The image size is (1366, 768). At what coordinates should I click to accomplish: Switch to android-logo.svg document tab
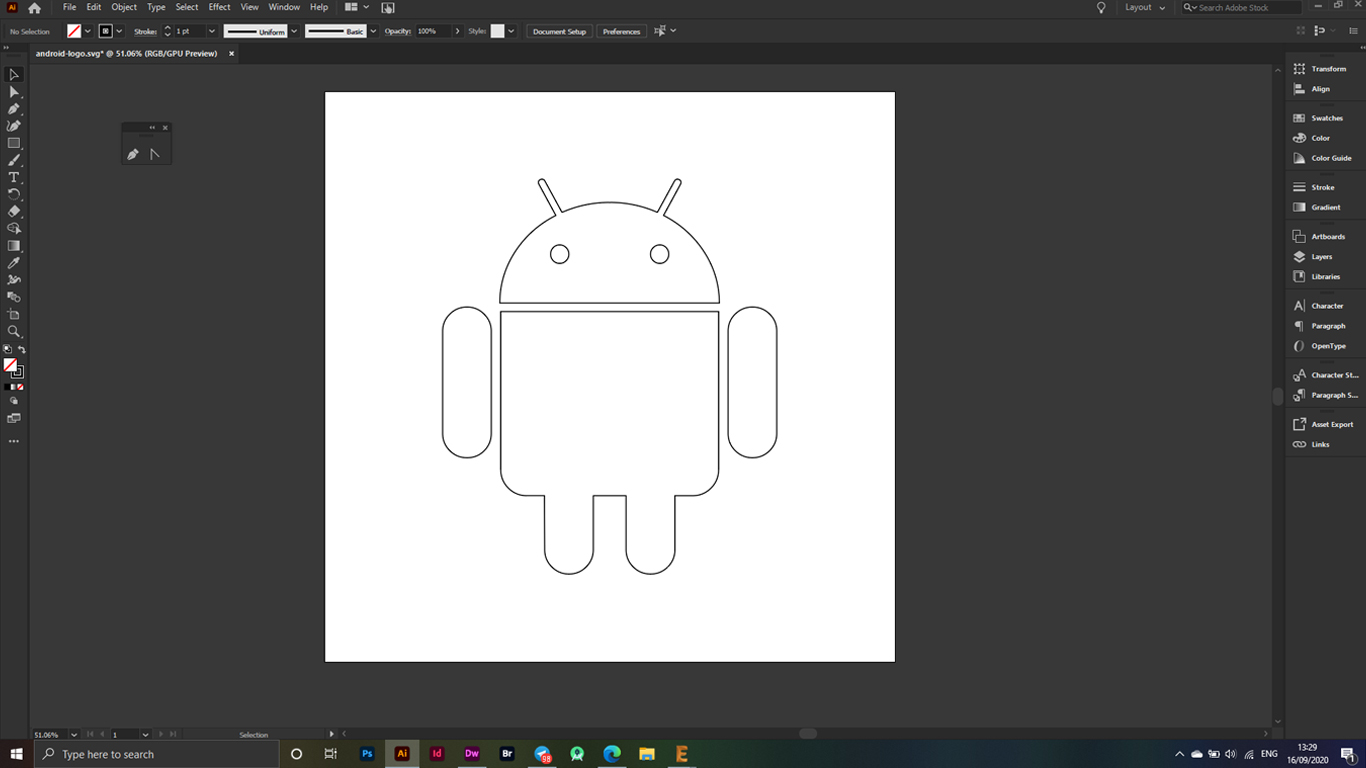pyautogui.click(x=126, y=54)
